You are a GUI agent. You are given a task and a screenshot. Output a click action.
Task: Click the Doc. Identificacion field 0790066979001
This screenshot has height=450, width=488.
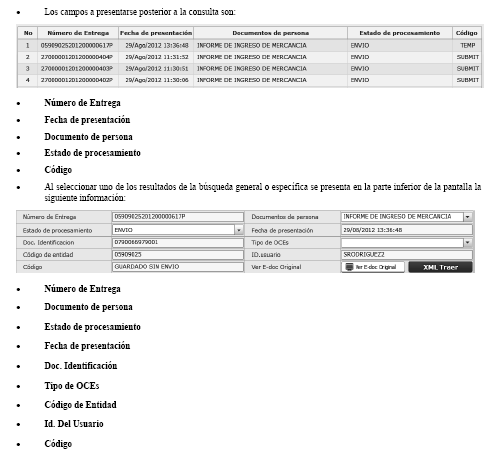click(x=178, y=242)
